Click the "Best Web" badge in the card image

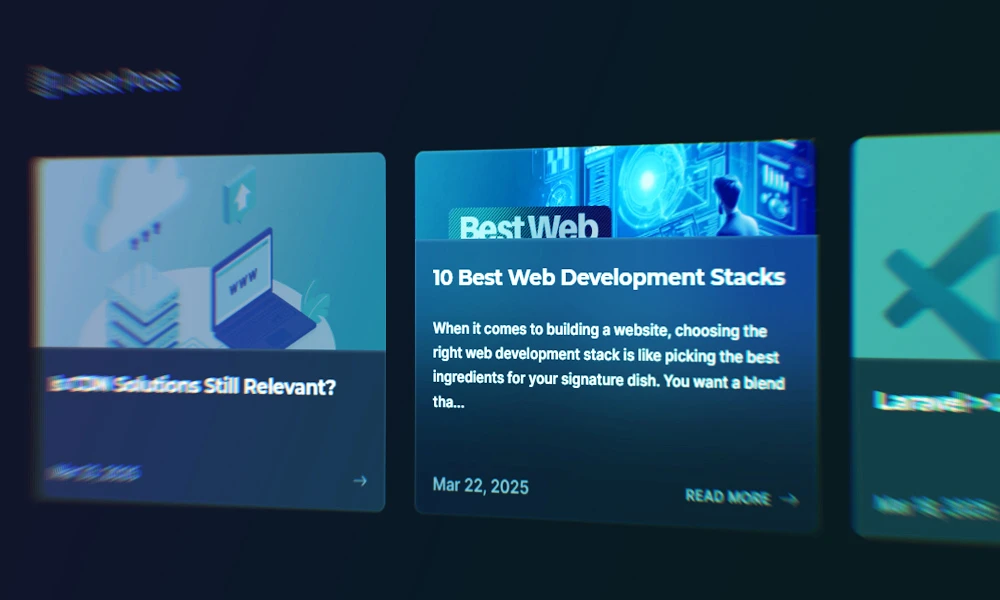tap(529, 224)
